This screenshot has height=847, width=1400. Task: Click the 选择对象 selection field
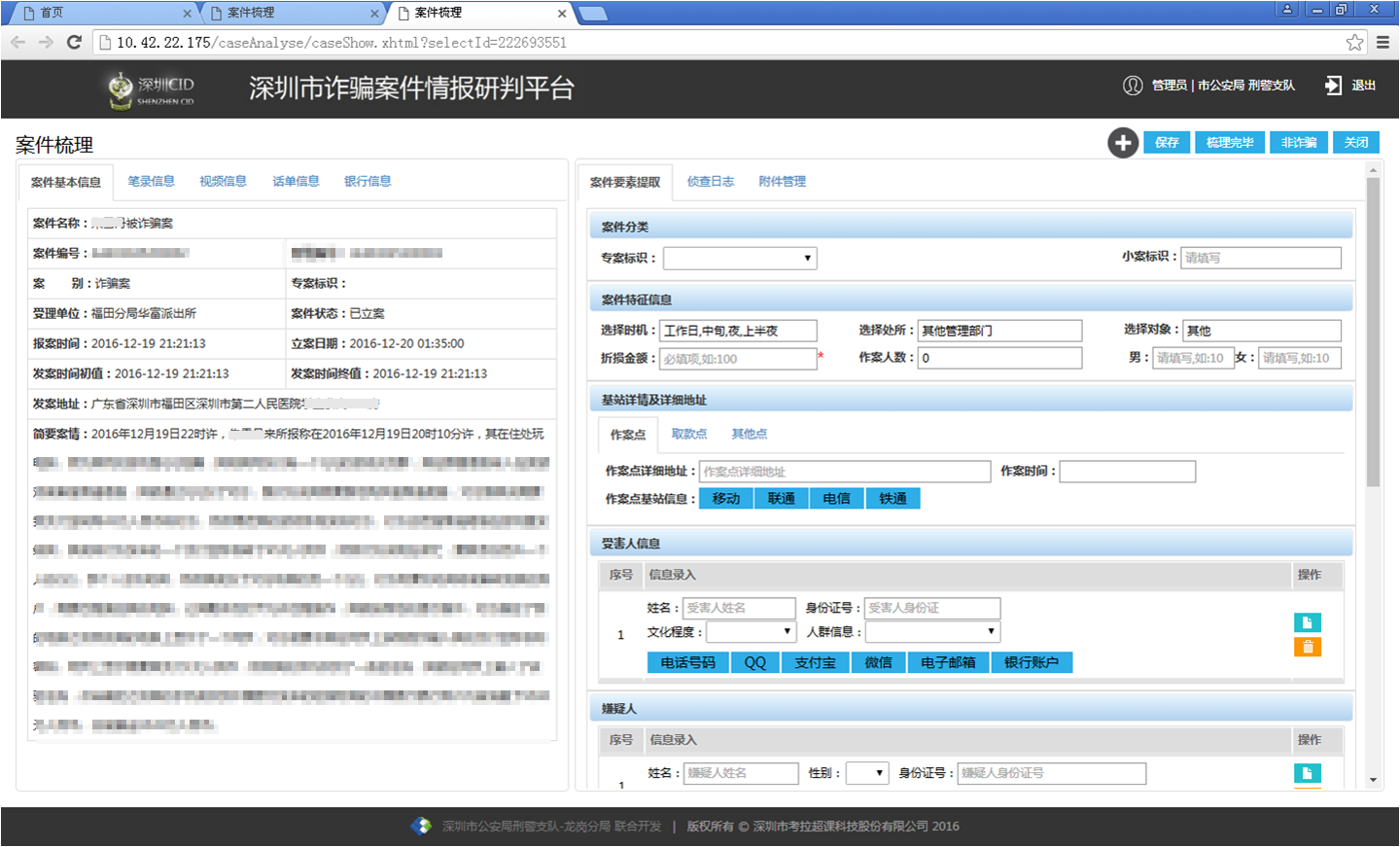pyautogui.click(x=1262, y=331)
